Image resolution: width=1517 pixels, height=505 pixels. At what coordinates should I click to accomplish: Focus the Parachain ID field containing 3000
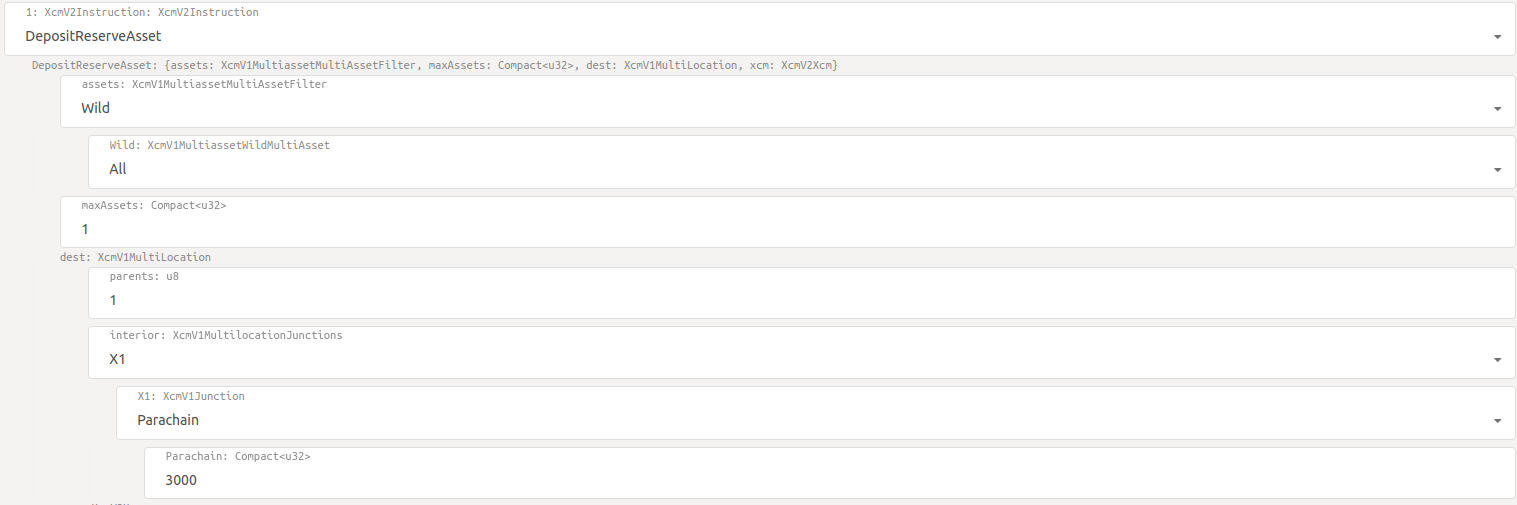point(830,473)
